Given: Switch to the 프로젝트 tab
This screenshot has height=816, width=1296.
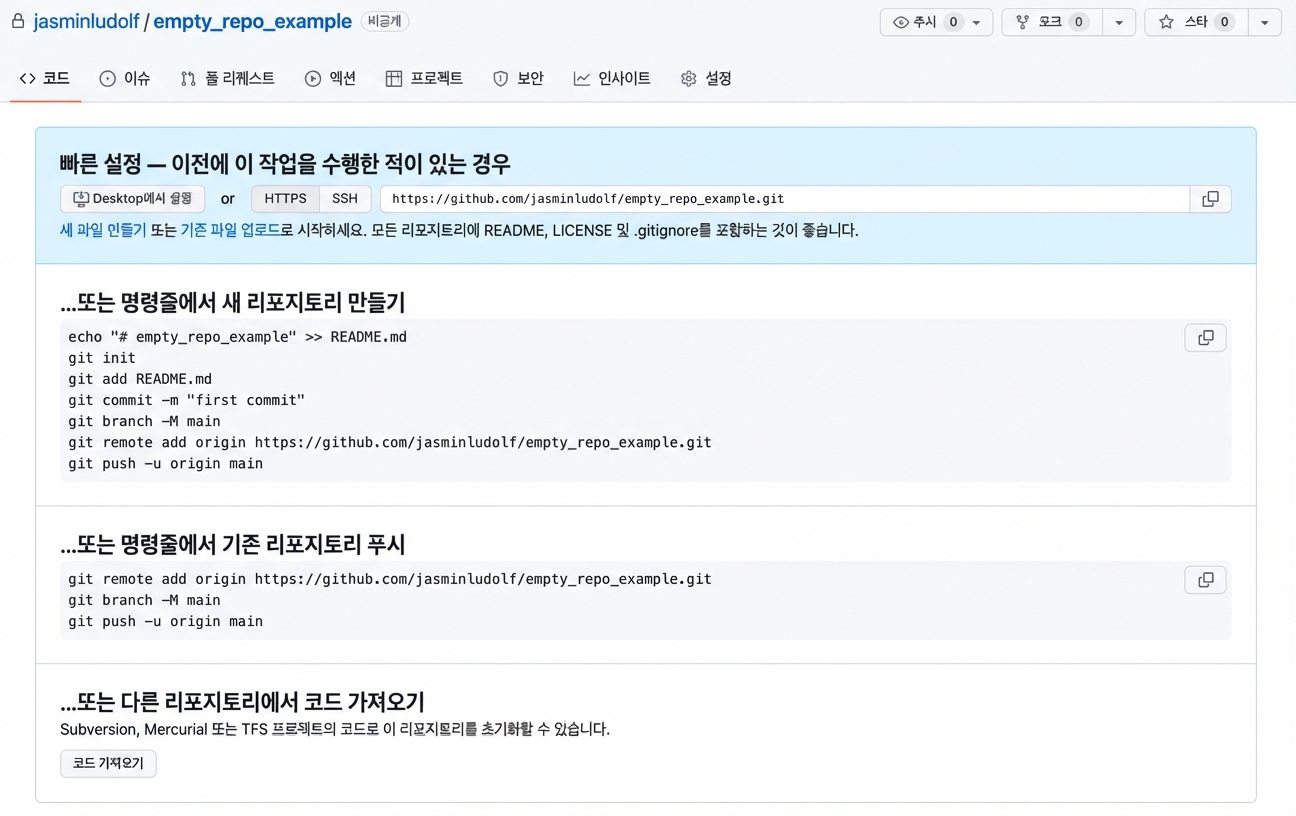Looking at the screenshot, I should coord(424,78).
